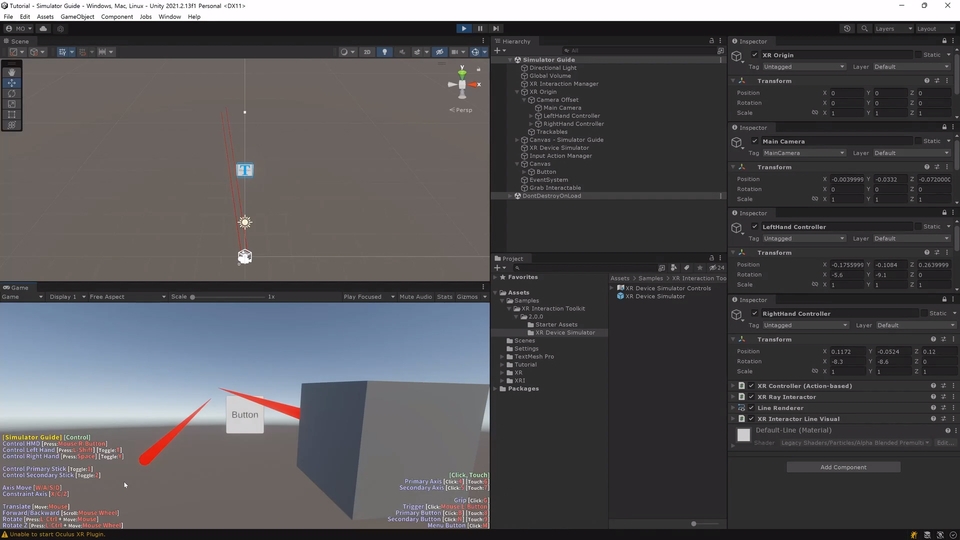Click the Button in the Game view
The width and height of the screenshot is (960, 540).
[x=245, y=414]
